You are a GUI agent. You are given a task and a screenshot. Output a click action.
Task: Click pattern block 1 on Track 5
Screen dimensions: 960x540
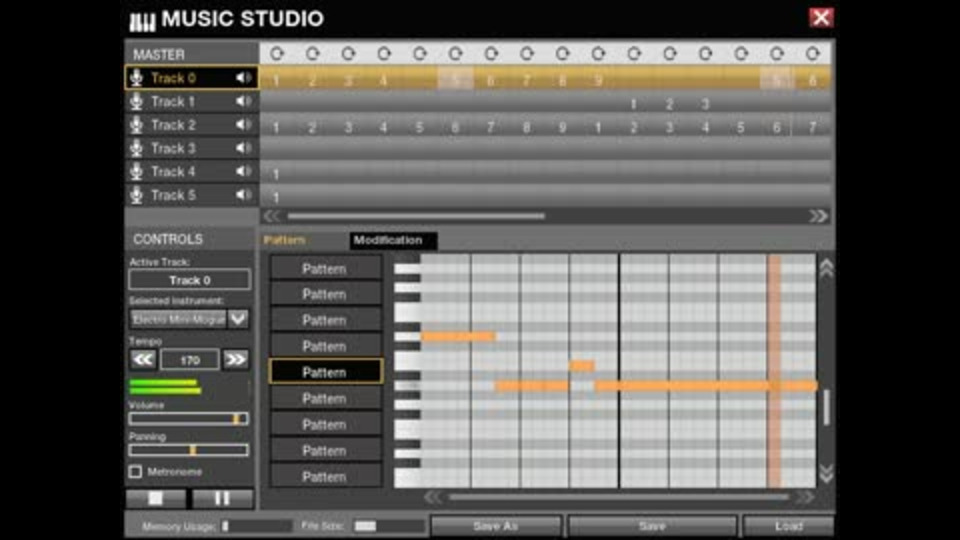276,198
